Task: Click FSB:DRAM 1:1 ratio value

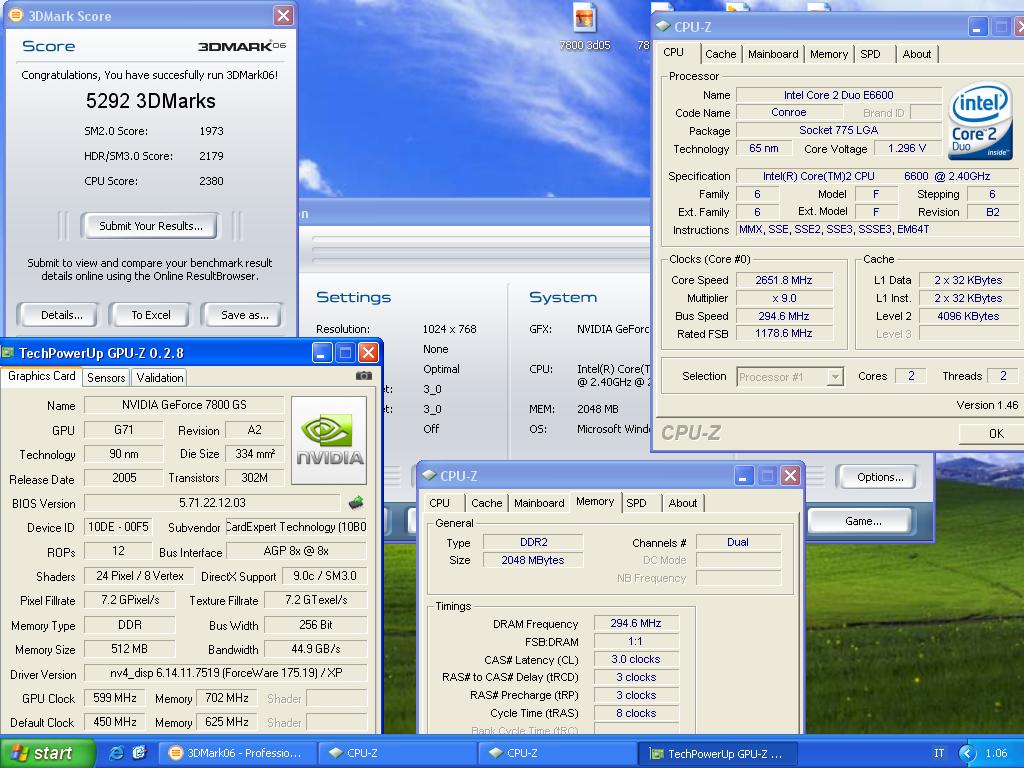Action: tap(635, 642)
